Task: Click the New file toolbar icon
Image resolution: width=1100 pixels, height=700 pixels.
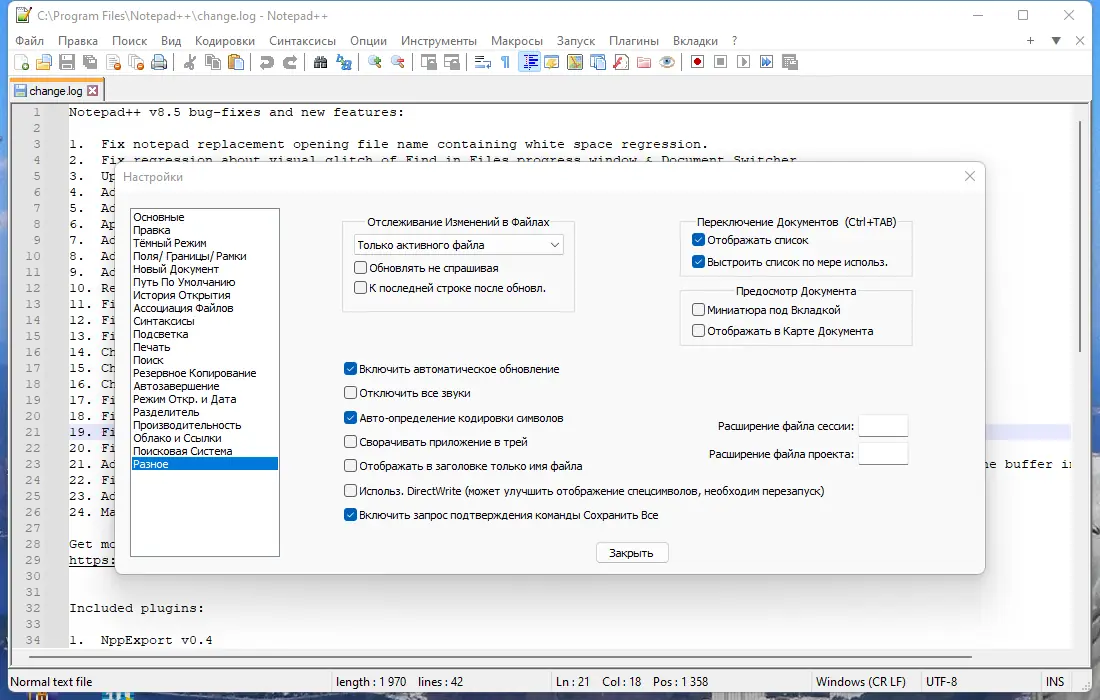Action: pos(22,62)
